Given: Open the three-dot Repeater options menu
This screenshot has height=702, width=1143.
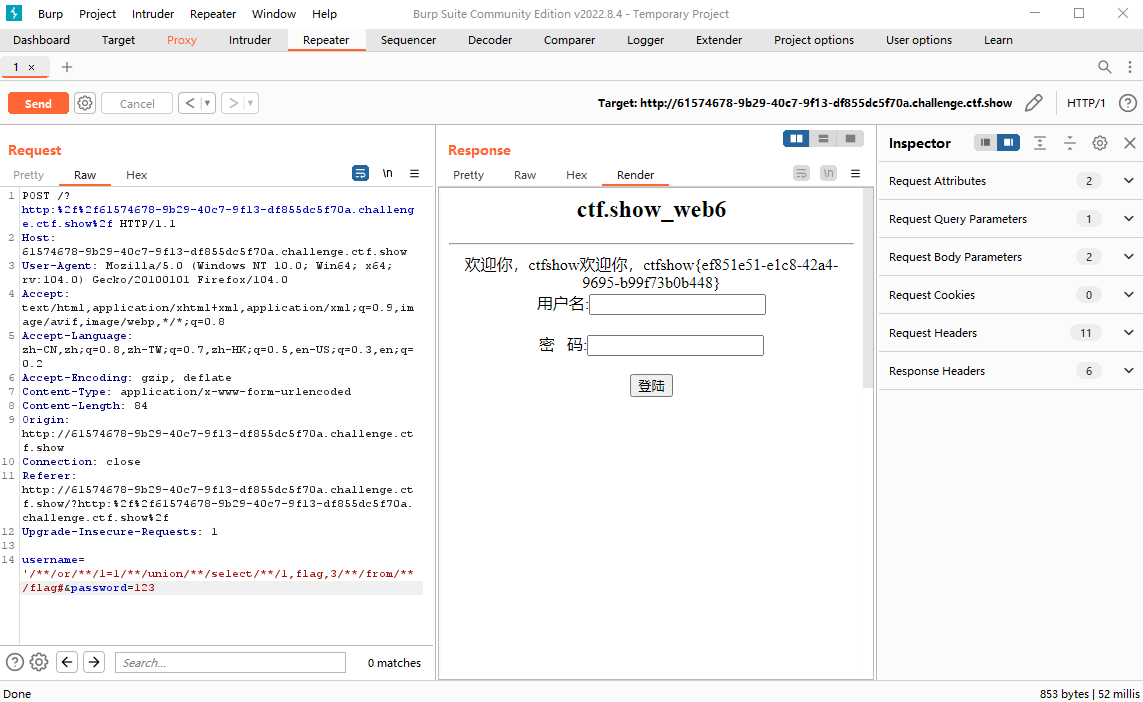Looking at the screenshot, I should (1130, 67).
